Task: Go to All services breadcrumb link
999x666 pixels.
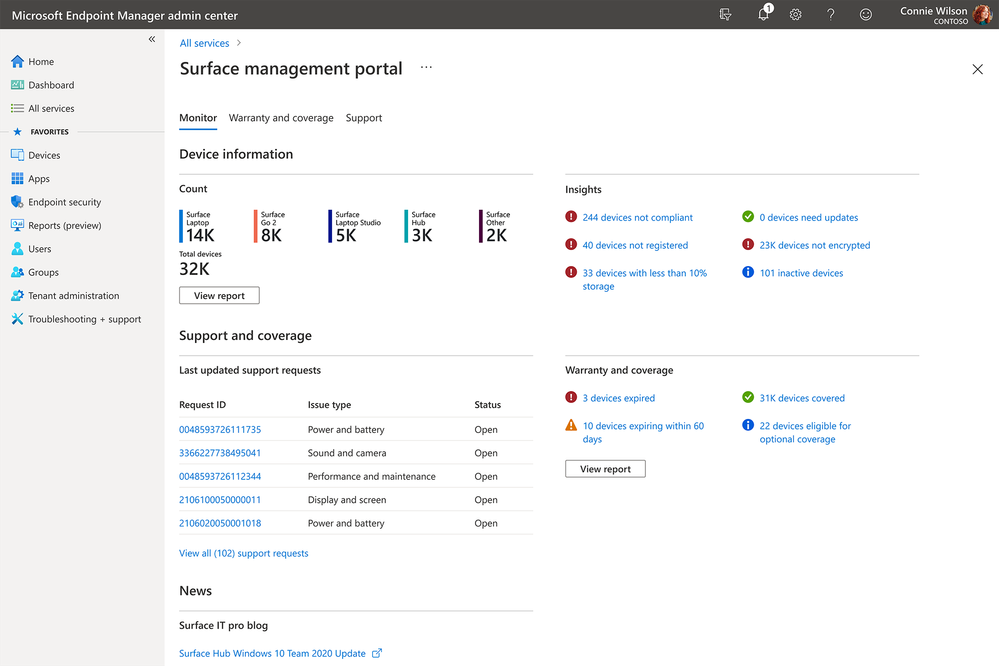Action: pyautogui.click(x=204, y=43)
